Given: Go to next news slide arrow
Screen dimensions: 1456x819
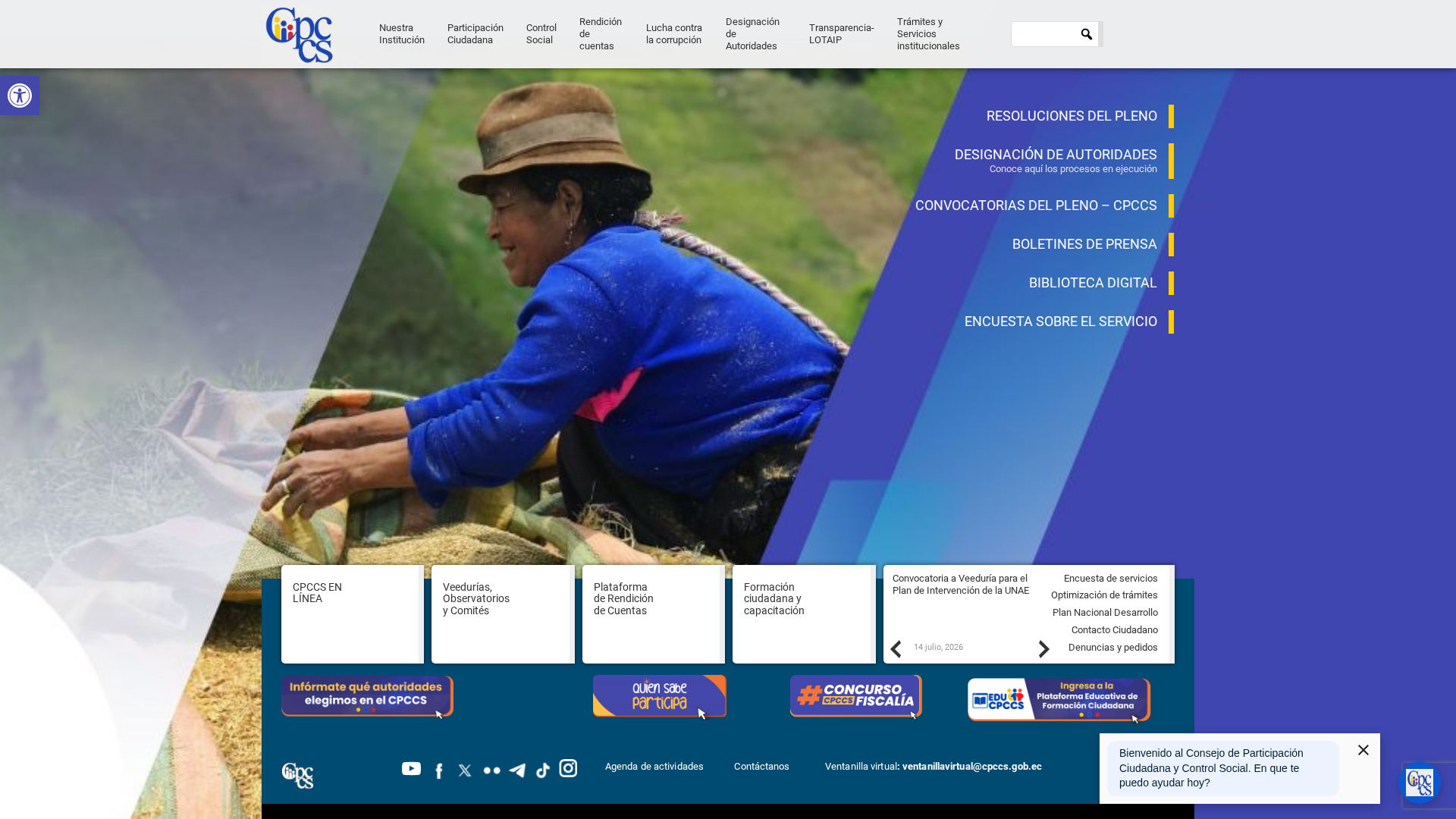Looking at the screenshot, I should point(1044,649).
